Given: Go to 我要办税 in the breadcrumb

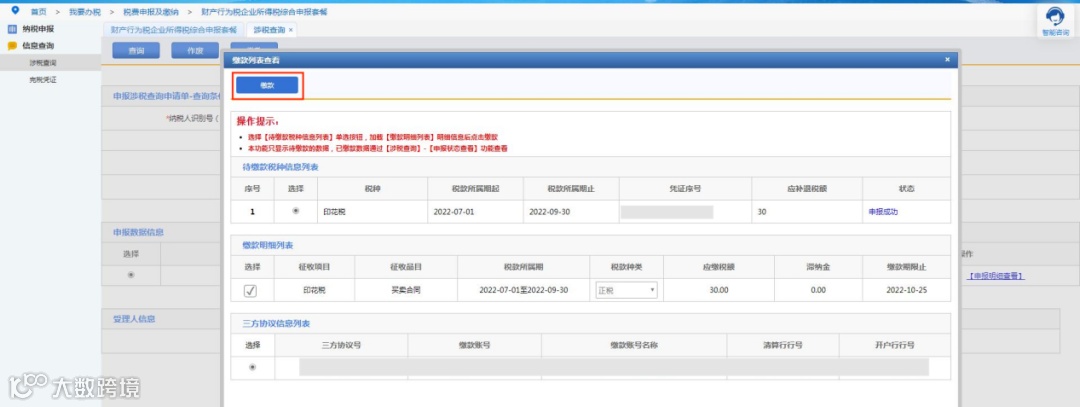Looking at the screenshot, I should pos(85,12).
